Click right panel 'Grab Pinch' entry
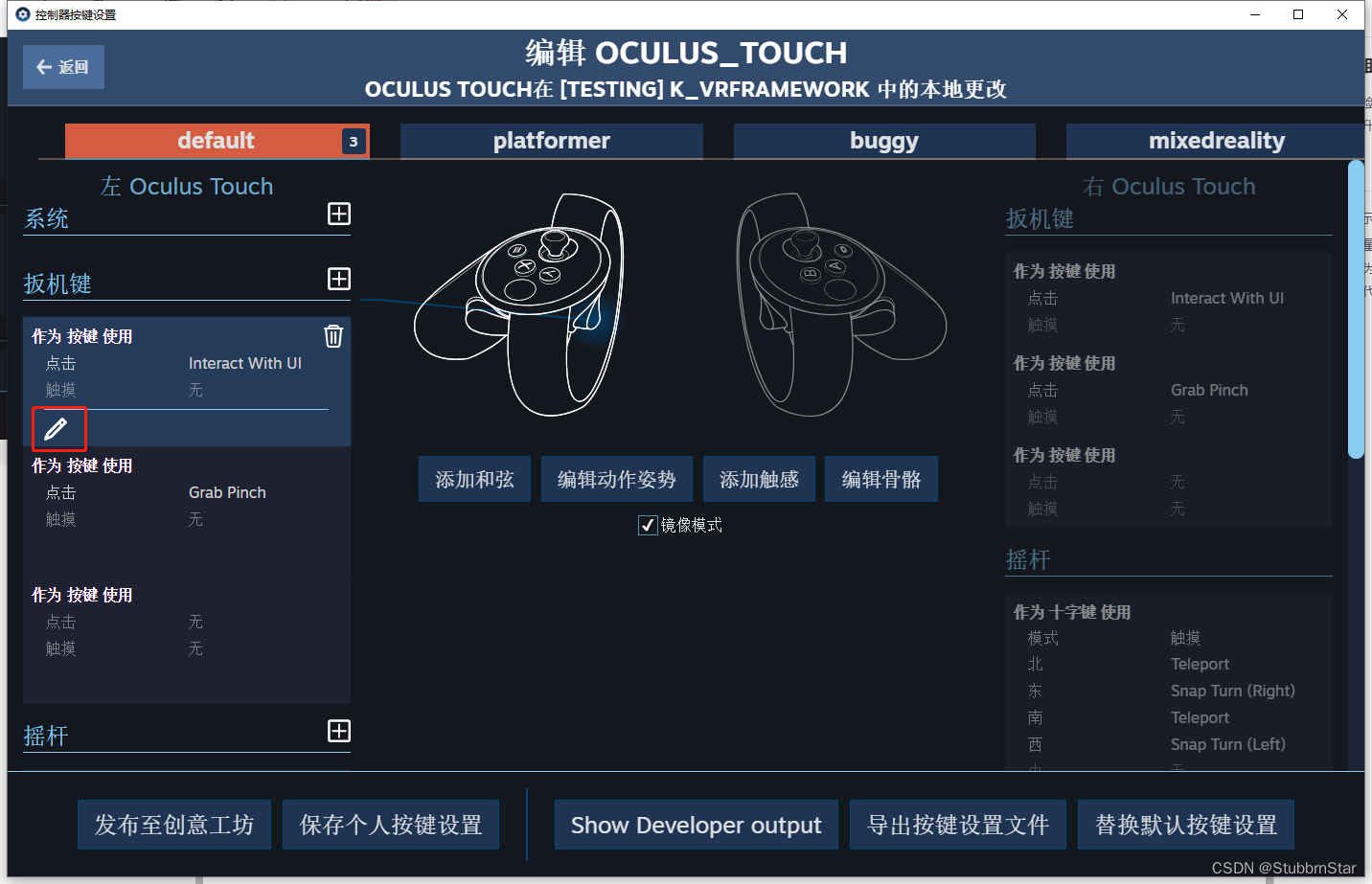The width and height of the screenshot is (1372, 884). (1209, 390)
